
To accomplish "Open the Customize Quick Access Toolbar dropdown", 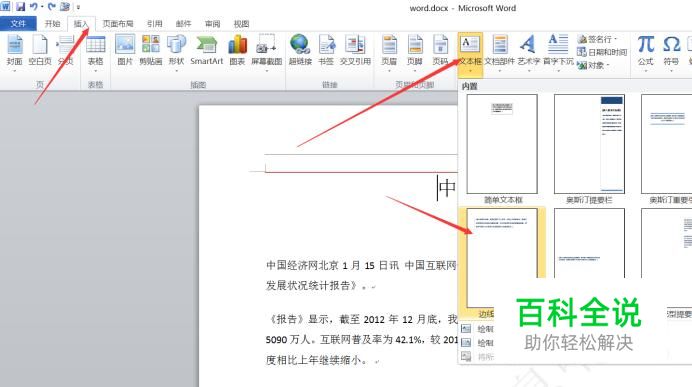I will coord(79,7).
